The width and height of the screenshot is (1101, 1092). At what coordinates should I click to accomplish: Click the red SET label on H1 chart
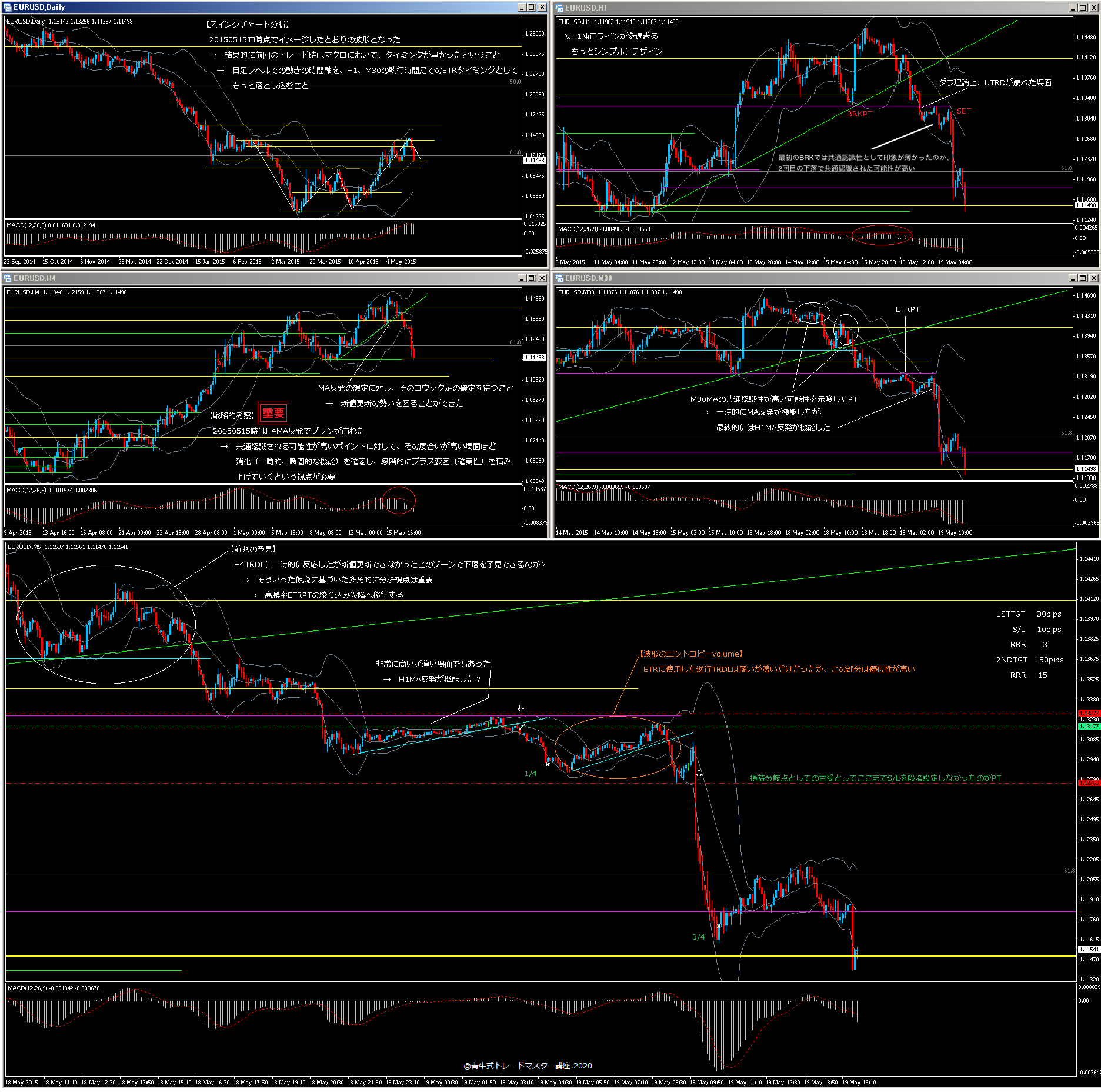[964, 111]
